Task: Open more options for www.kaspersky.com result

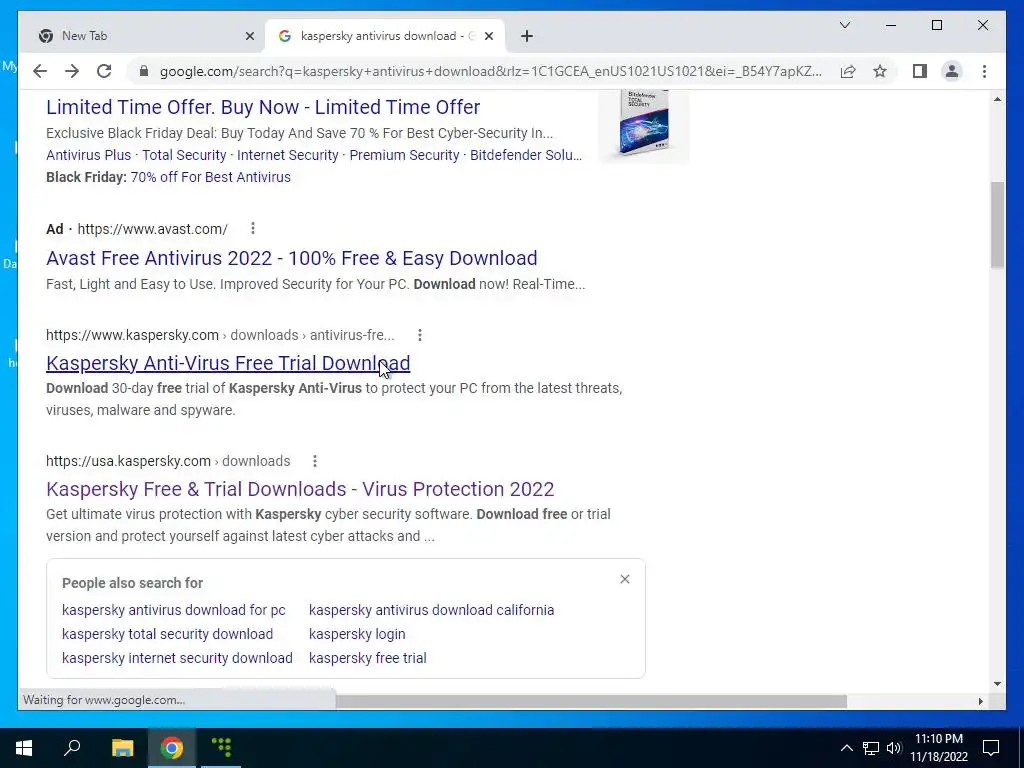Action: (x=420, y=335)
